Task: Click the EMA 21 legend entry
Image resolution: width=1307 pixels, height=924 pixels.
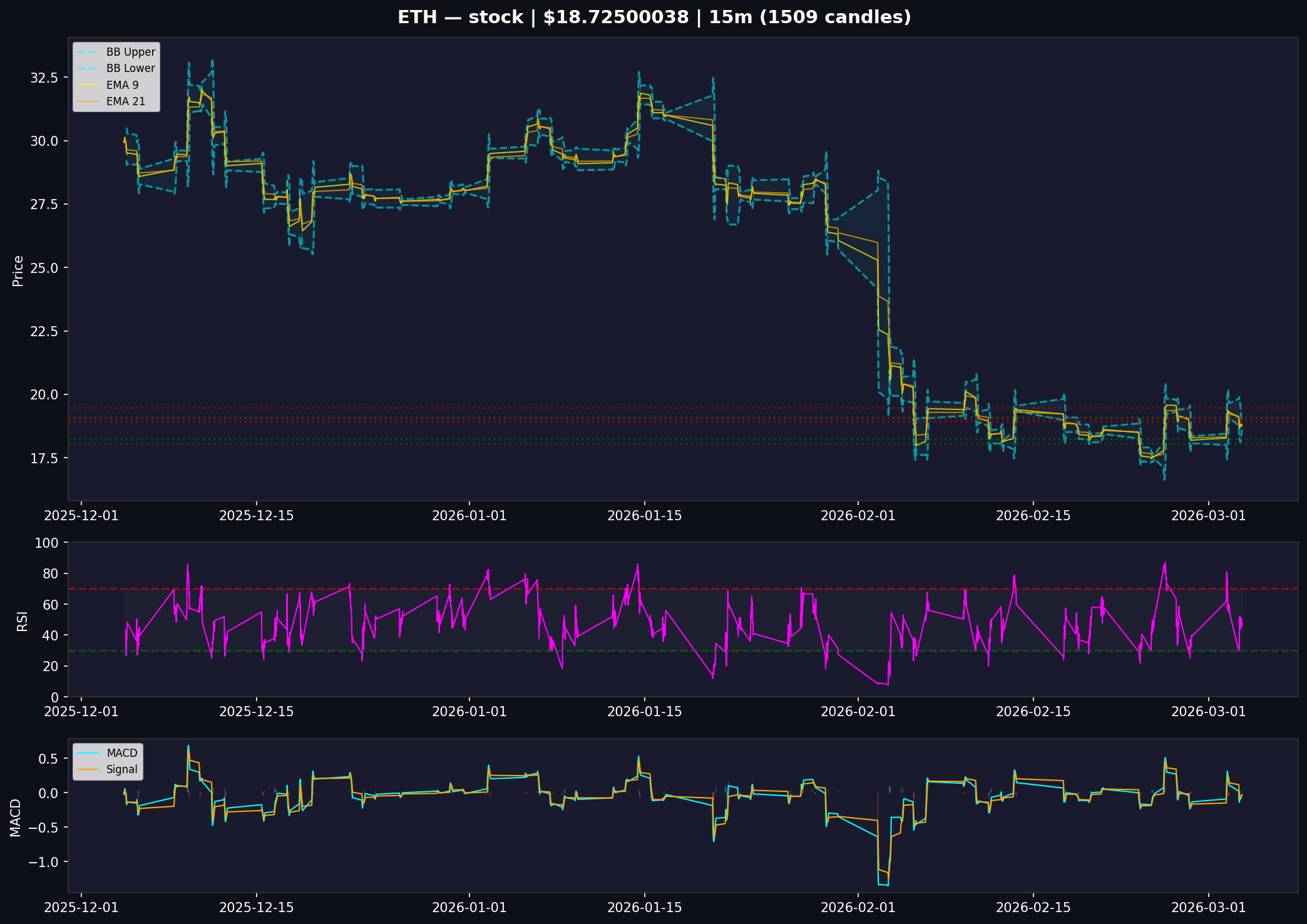Action: (125, 101)
